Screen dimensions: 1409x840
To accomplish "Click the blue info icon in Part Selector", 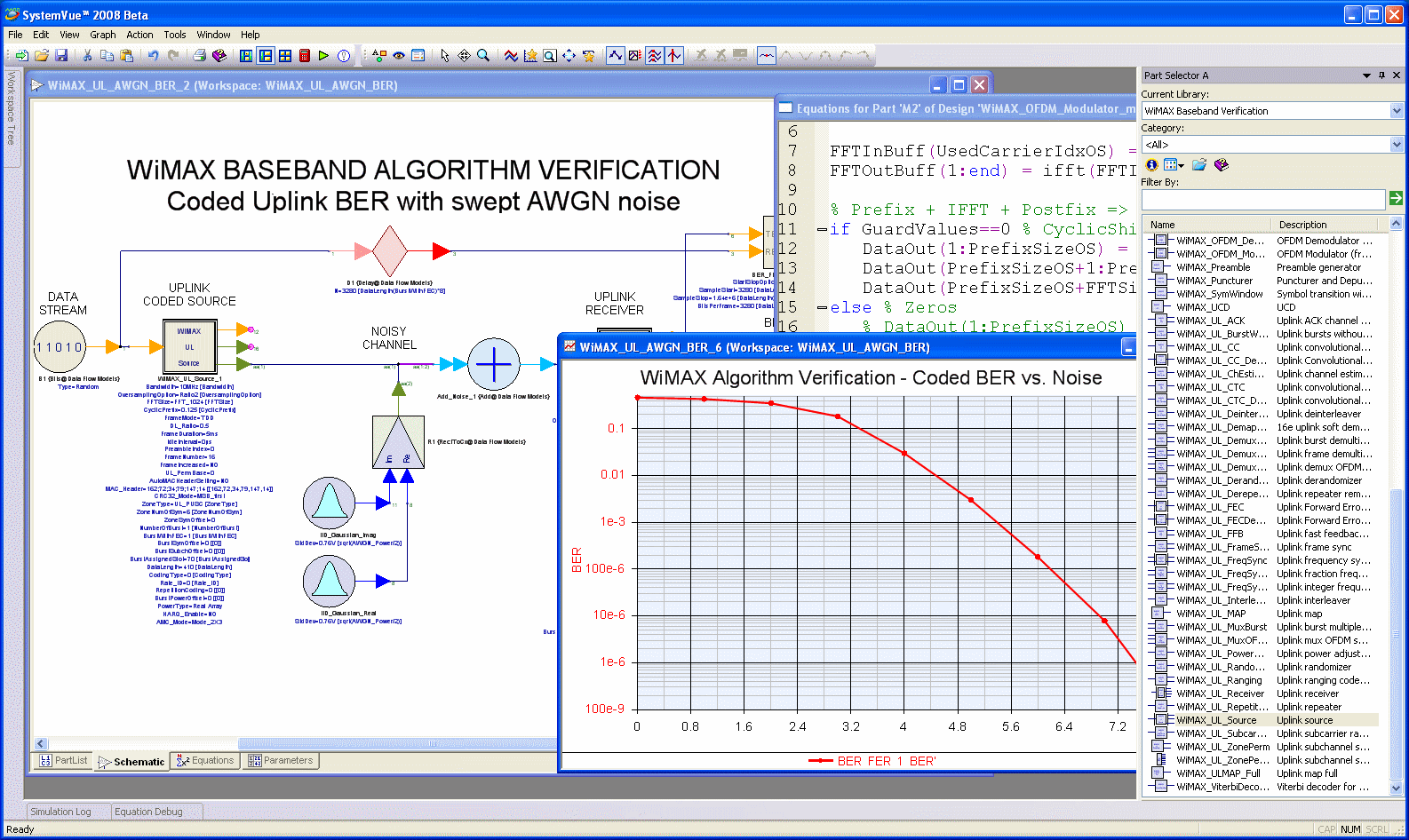I will (x=1151, y=165).
